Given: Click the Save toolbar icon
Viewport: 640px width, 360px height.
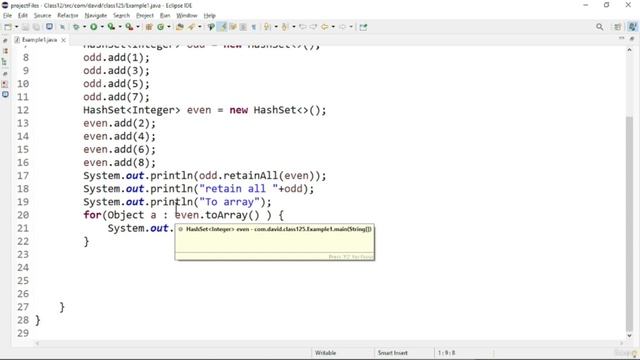Looking at the screenshot, I should [25, 27].
